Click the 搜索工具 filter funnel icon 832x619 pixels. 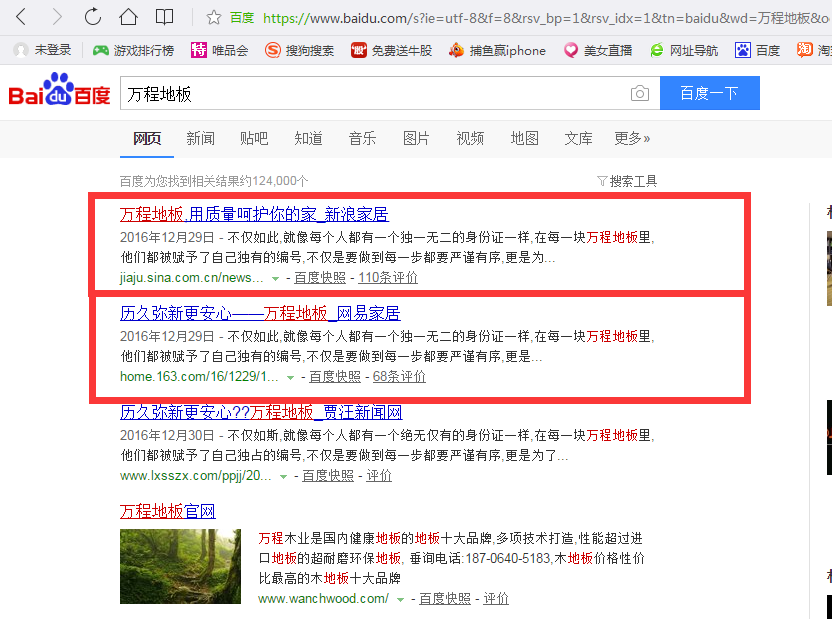pyautogui.click(x=602, y=181)
